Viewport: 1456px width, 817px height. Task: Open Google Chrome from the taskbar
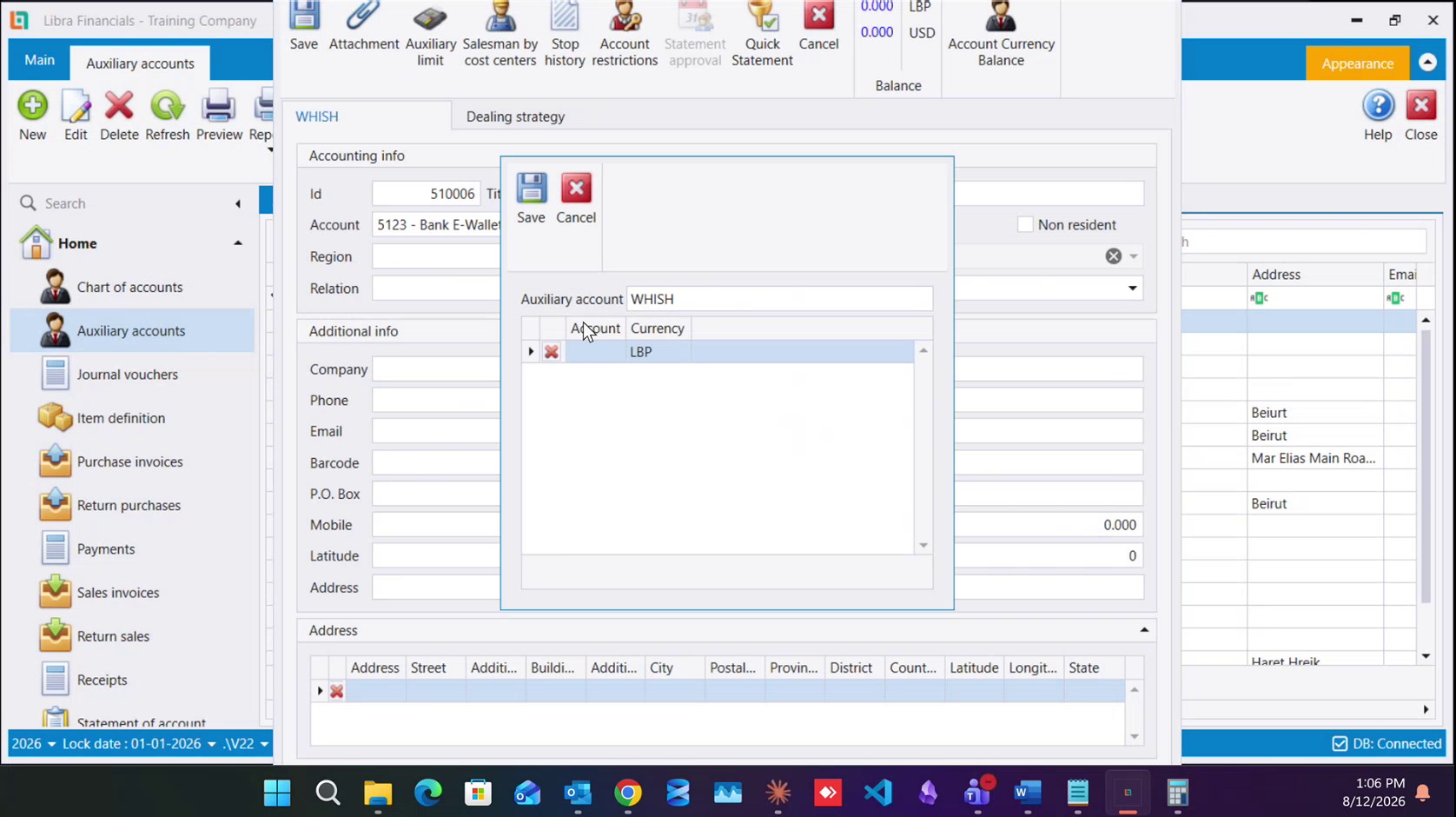point(628,793)
